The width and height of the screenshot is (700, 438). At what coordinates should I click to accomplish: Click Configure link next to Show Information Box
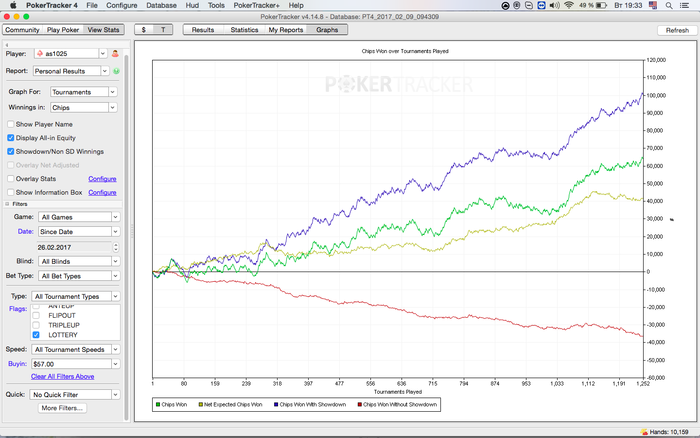pyautogui.click(x=102, y=192)
